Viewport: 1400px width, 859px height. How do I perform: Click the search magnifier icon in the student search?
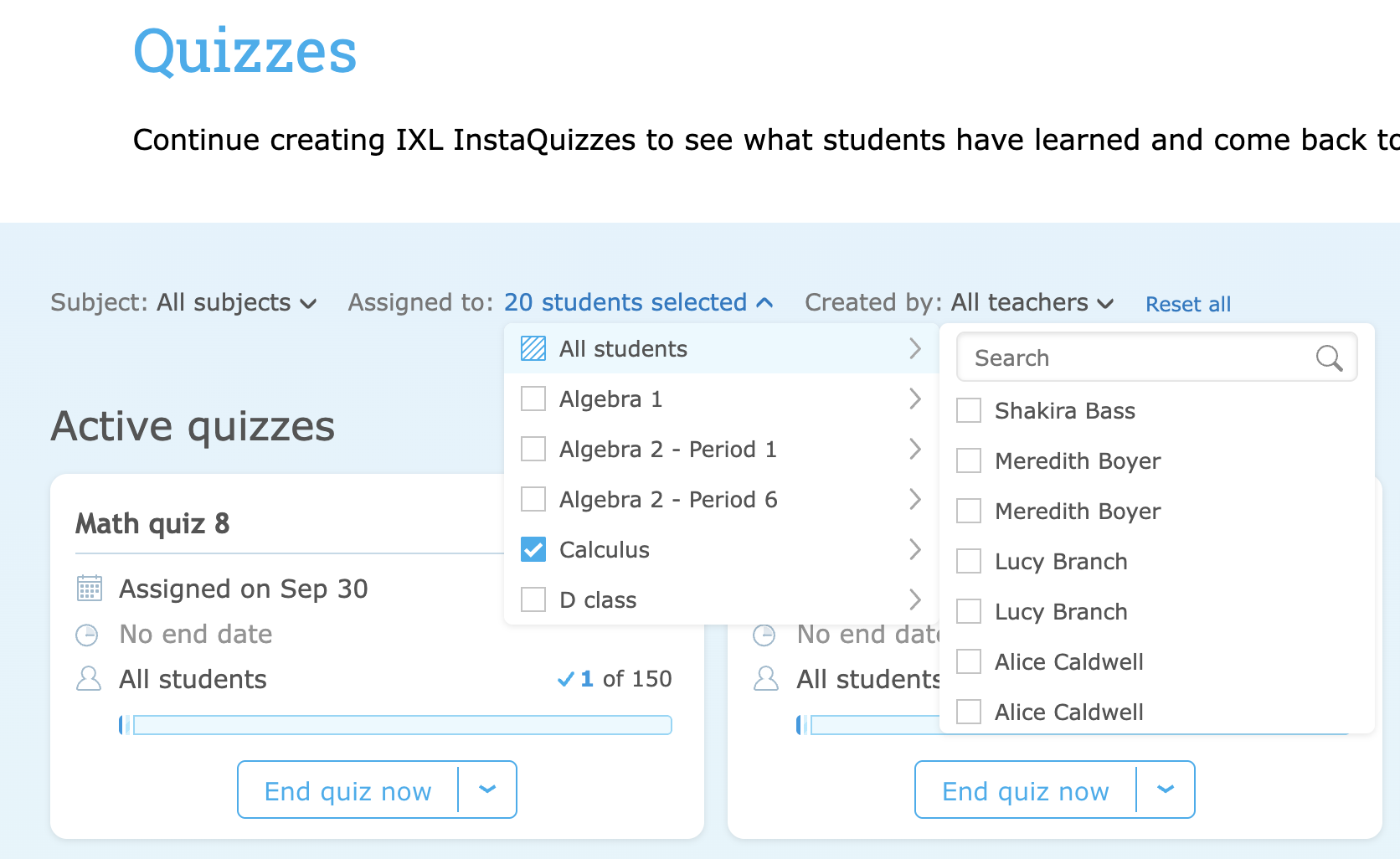(x=1330, y=358)
